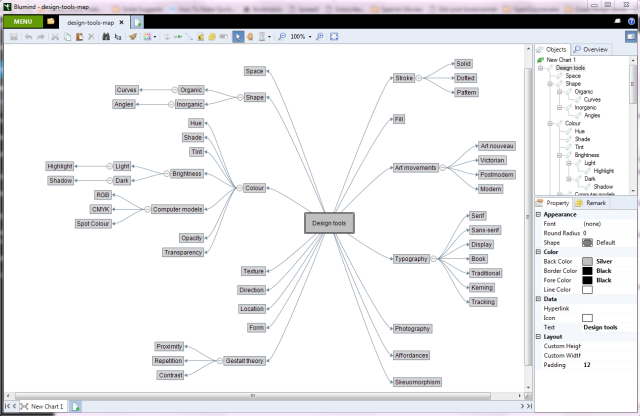Undo the last action

click(x=28, y=37)
